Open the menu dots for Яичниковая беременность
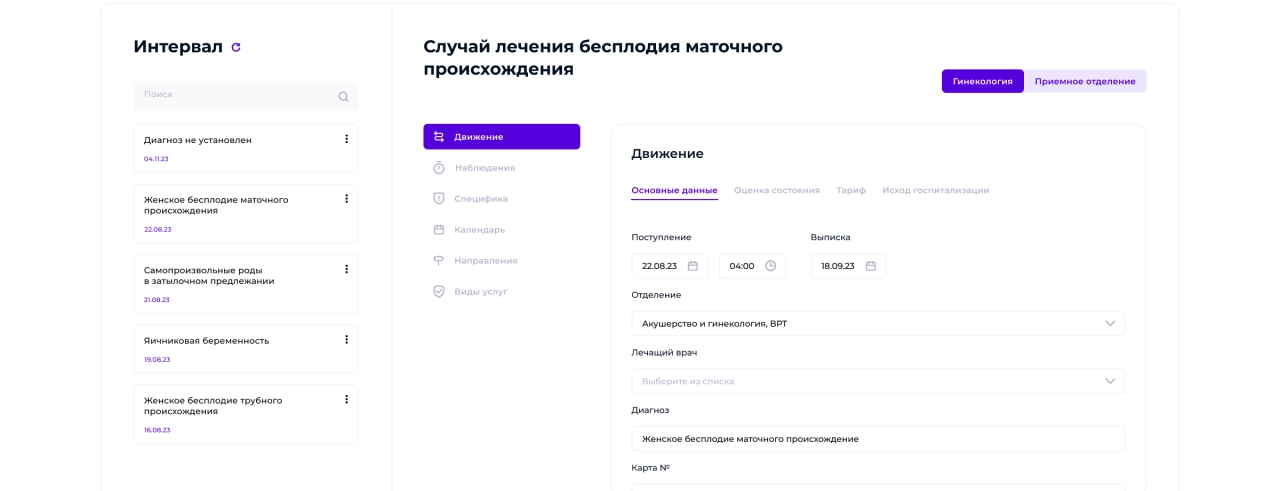The height and width of the screenshot is (491, 1280). click(347, 339)
